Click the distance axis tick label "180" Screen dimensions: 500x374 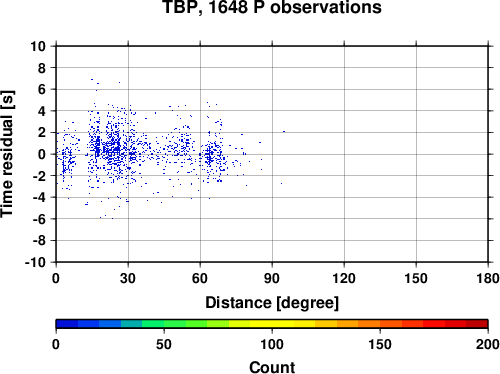pos(488,278)
